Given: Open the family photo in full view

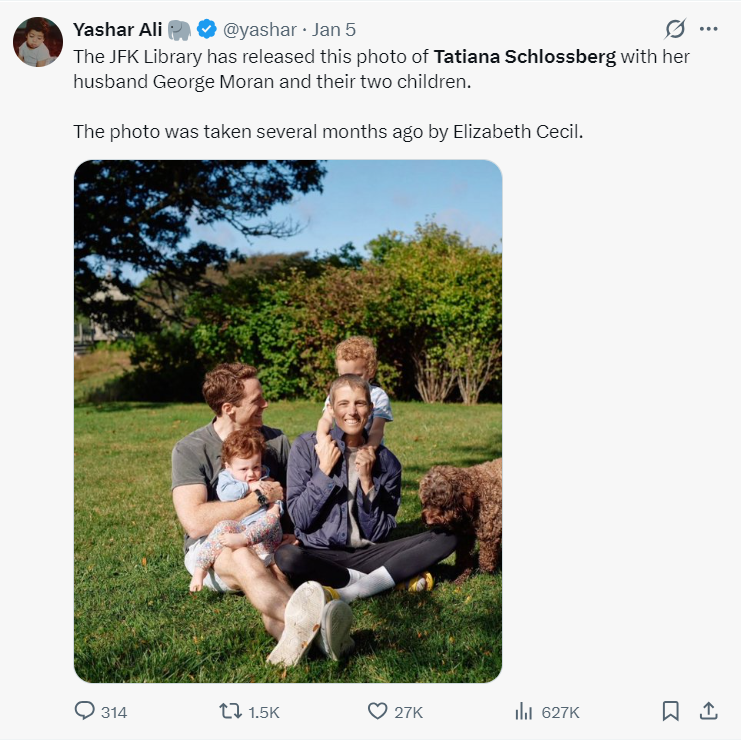Looking at the screenshot, I should click(288, 421).
